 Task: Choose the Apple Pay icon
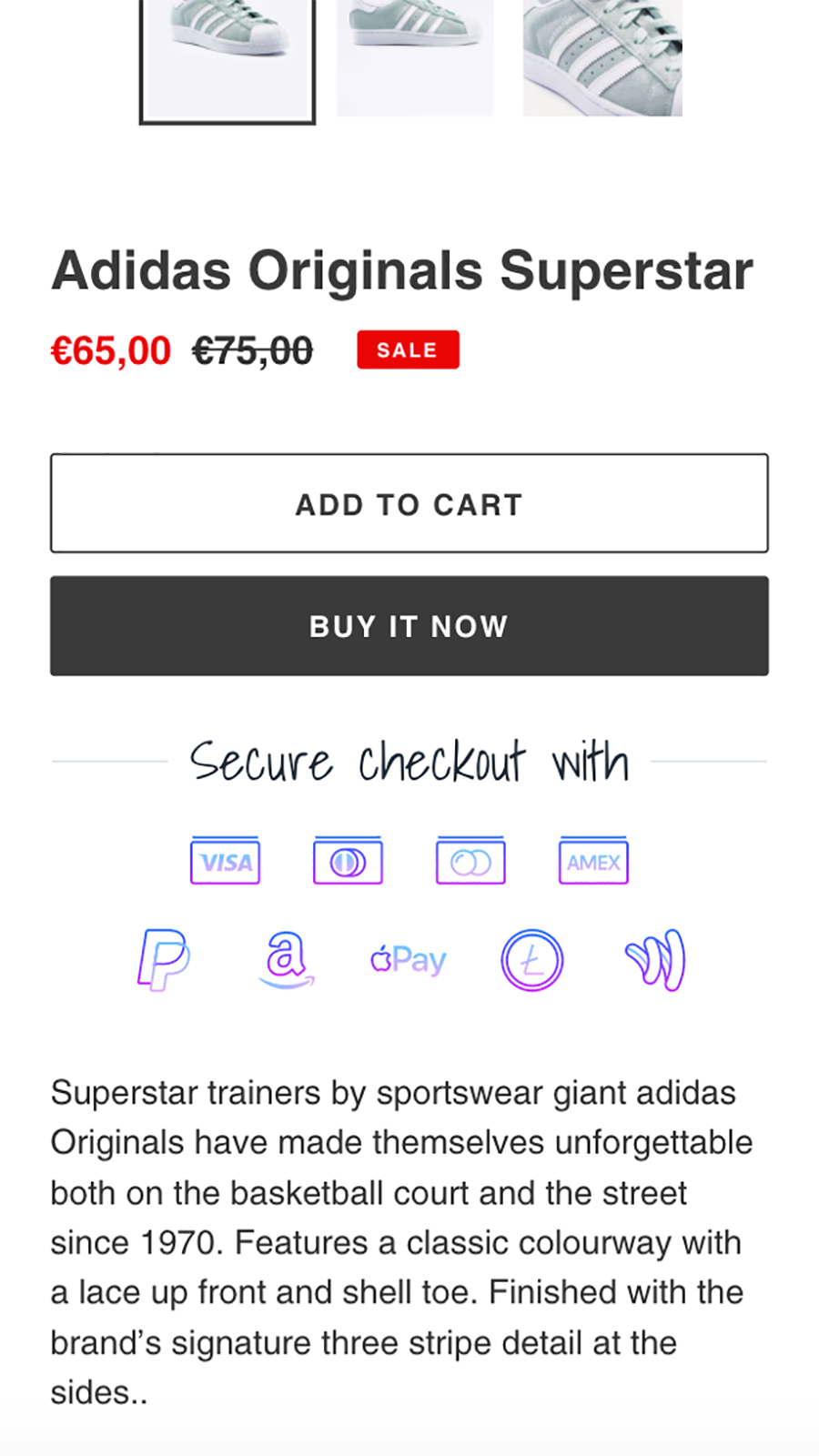(x=409, y=960)
